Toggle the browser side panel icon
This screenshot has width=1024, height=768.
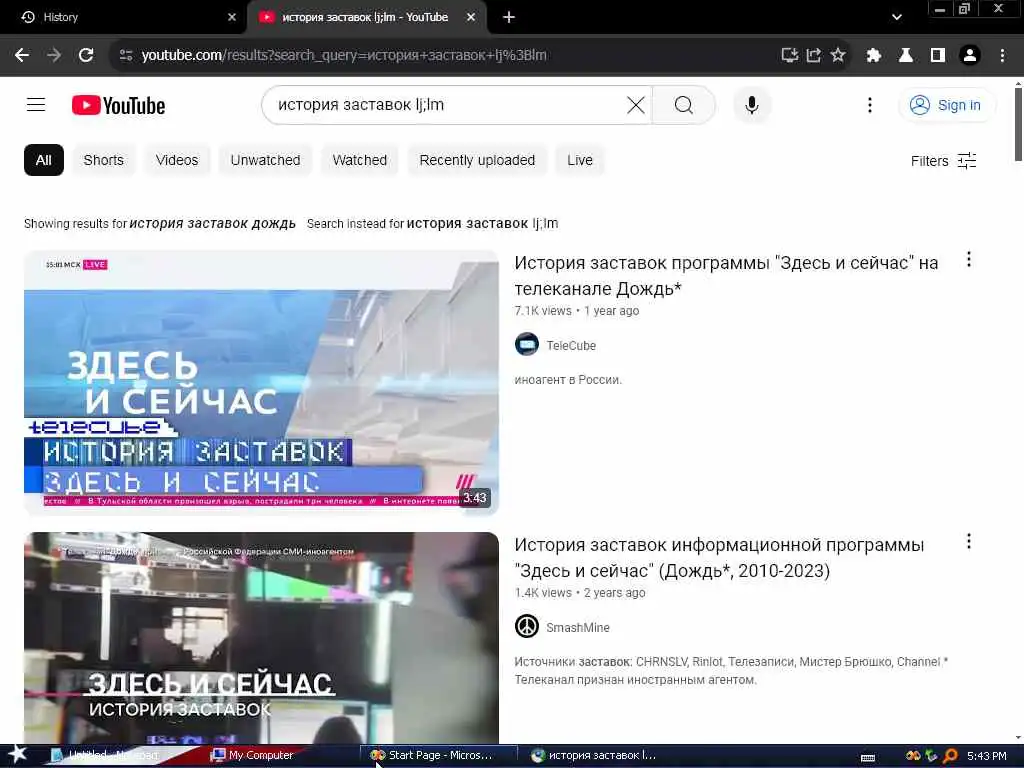point(938,55)
